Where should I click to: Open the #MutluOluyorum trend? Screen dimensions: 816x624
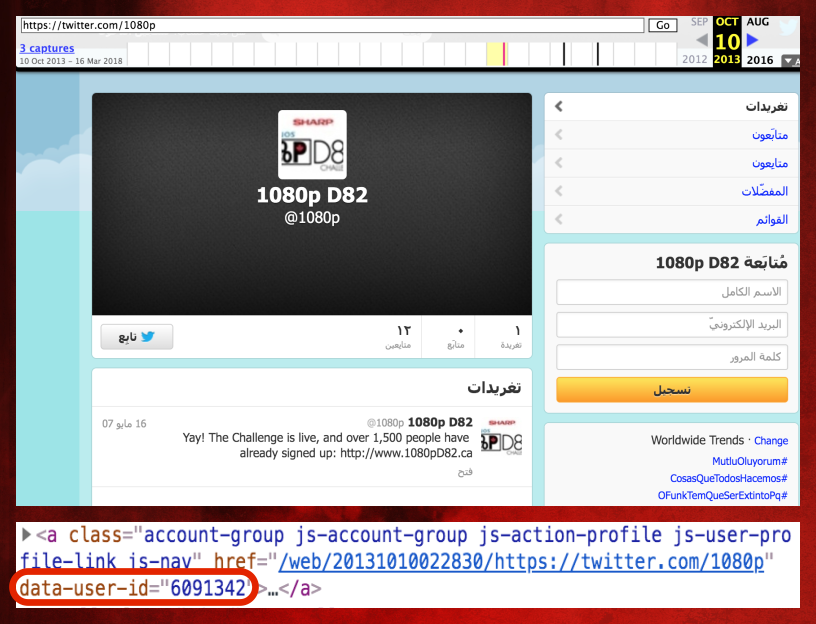(749, 461)
